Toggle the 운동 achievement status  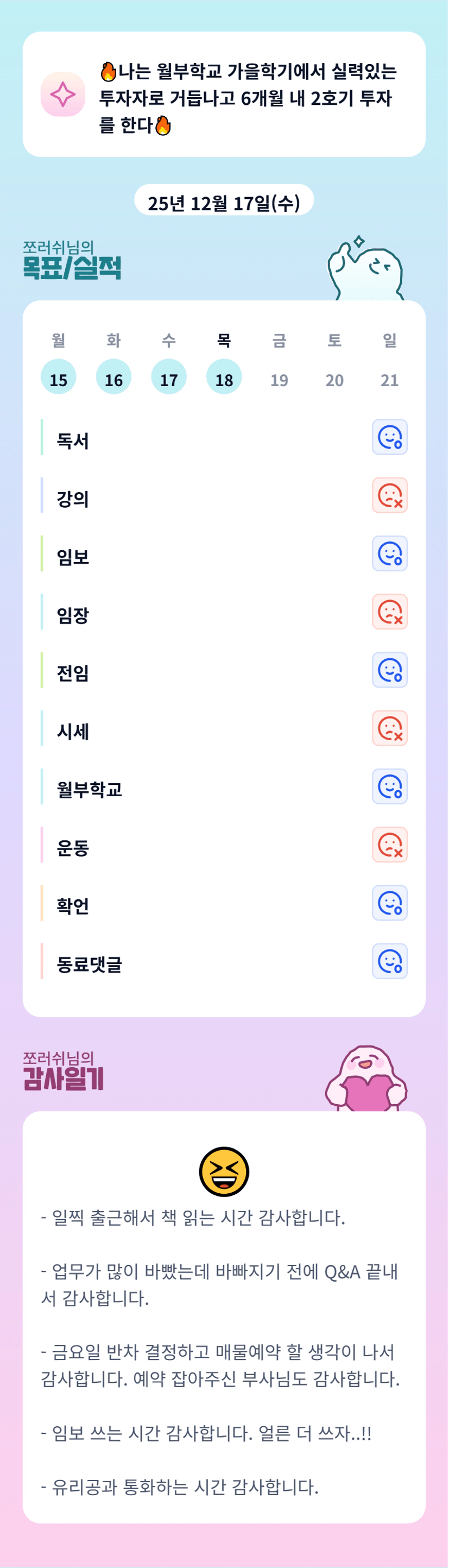point(389,845)
